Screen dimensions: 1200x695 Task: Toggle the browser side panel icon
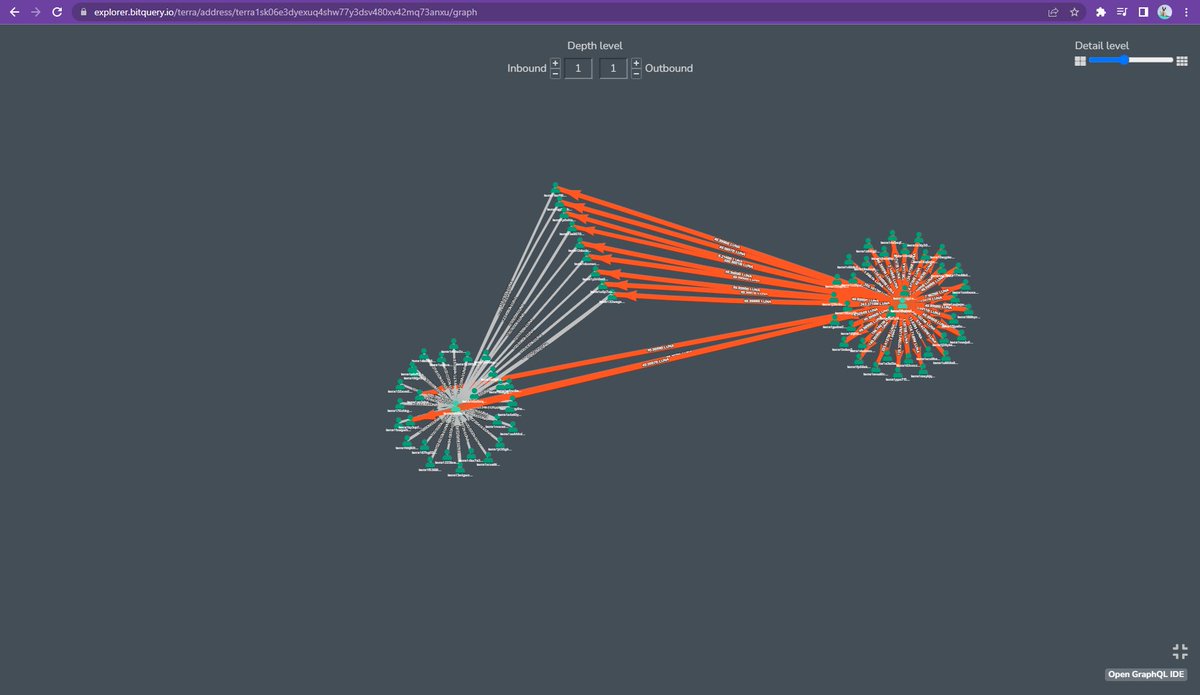(1143, 12)
